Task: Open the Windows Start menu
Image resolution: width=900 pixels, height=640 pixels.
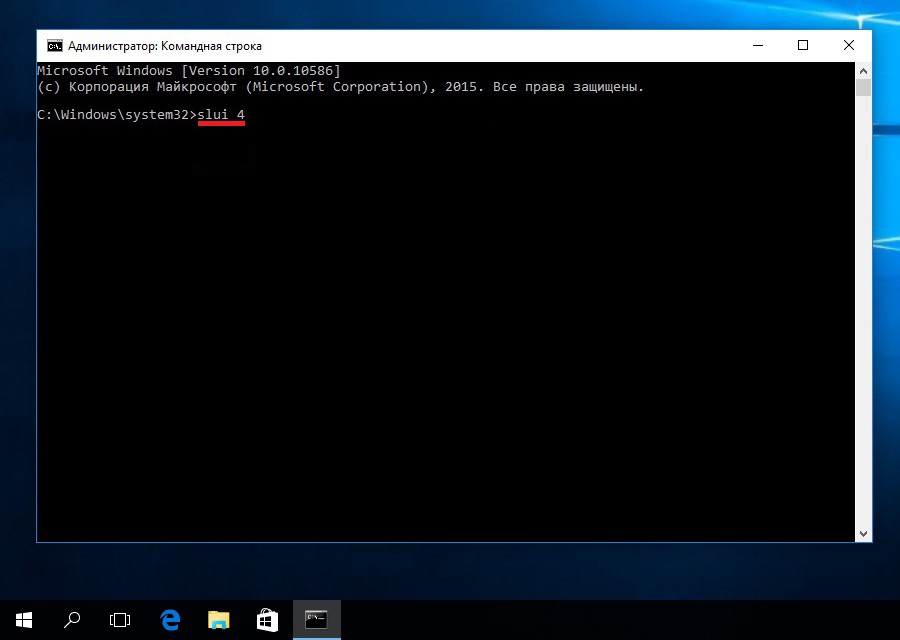Action: point(24,620)
